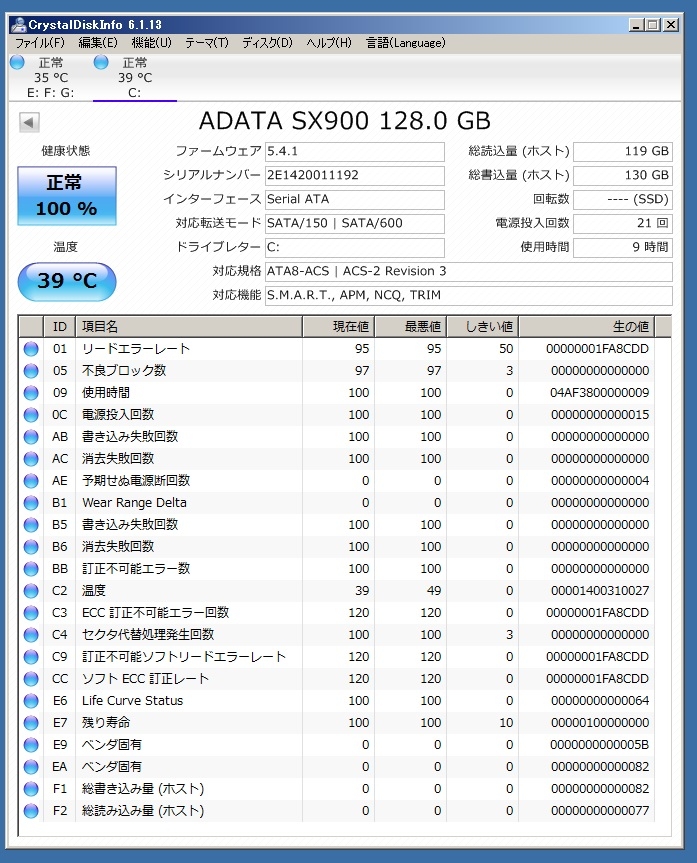Click the status orb for temperature attribute C2

click(31, 591)
